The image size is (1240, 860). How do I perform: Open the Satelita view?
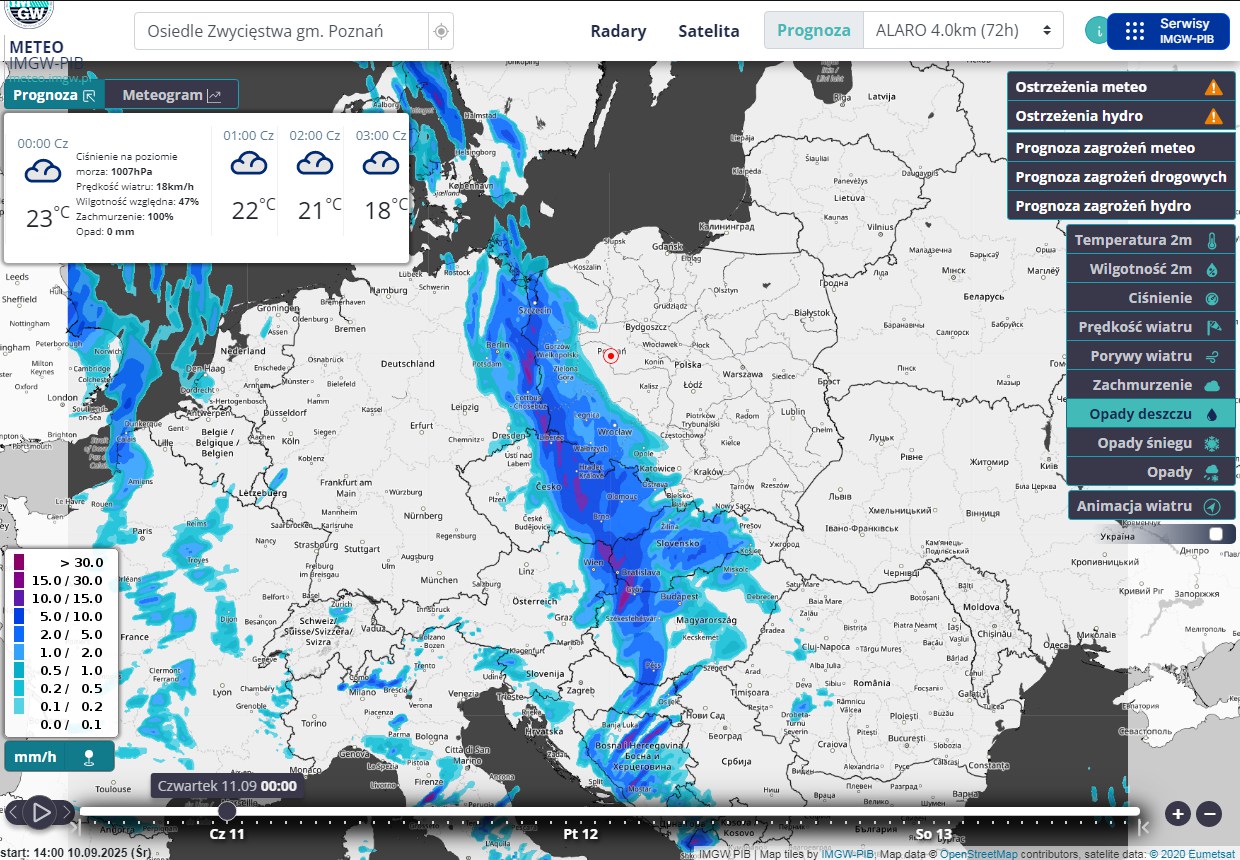[709, 31]
